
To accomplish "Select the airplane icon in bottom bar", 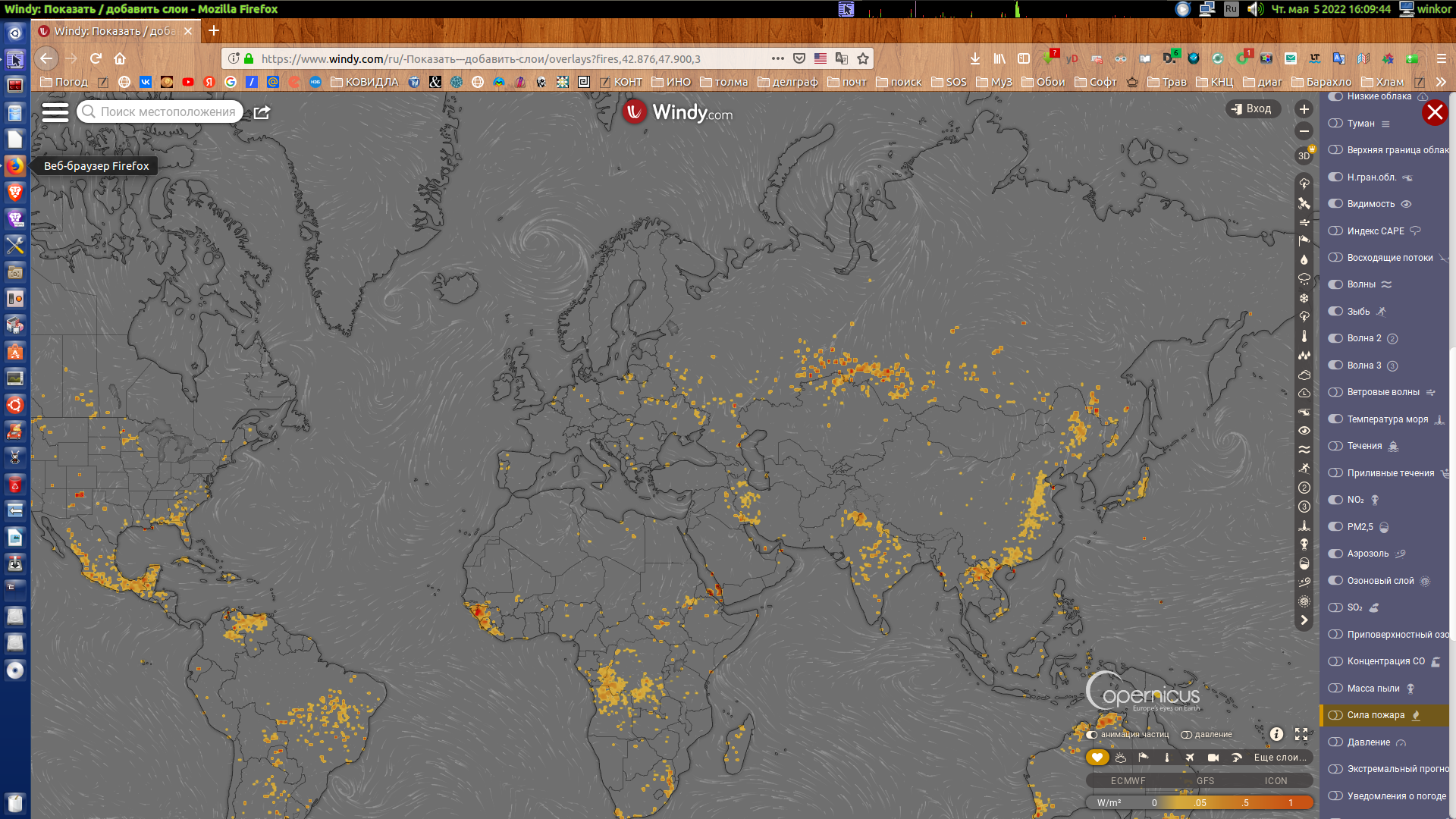I will 1190,757.
